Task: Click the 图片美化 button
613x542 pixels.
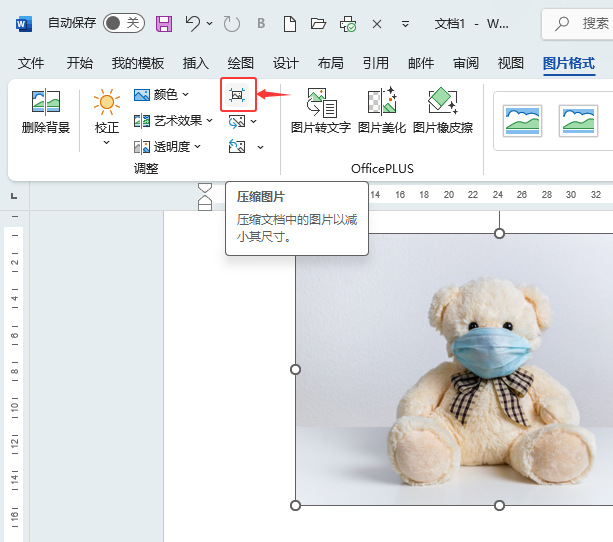Action: point(382,111)
